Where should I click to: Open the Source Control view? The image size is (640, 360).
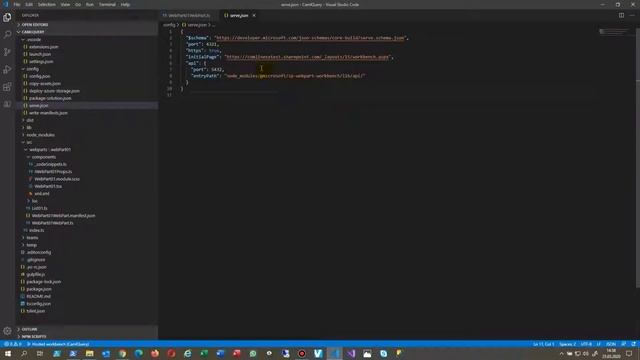tap(7, 52)
